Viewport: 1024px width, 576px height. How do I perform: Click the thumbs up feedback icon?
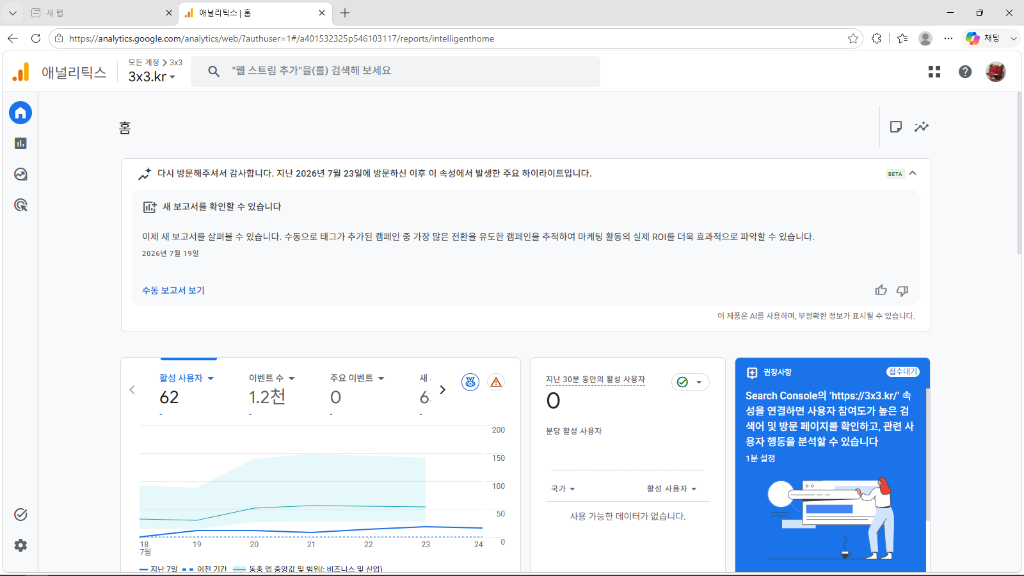pos(881,290)
